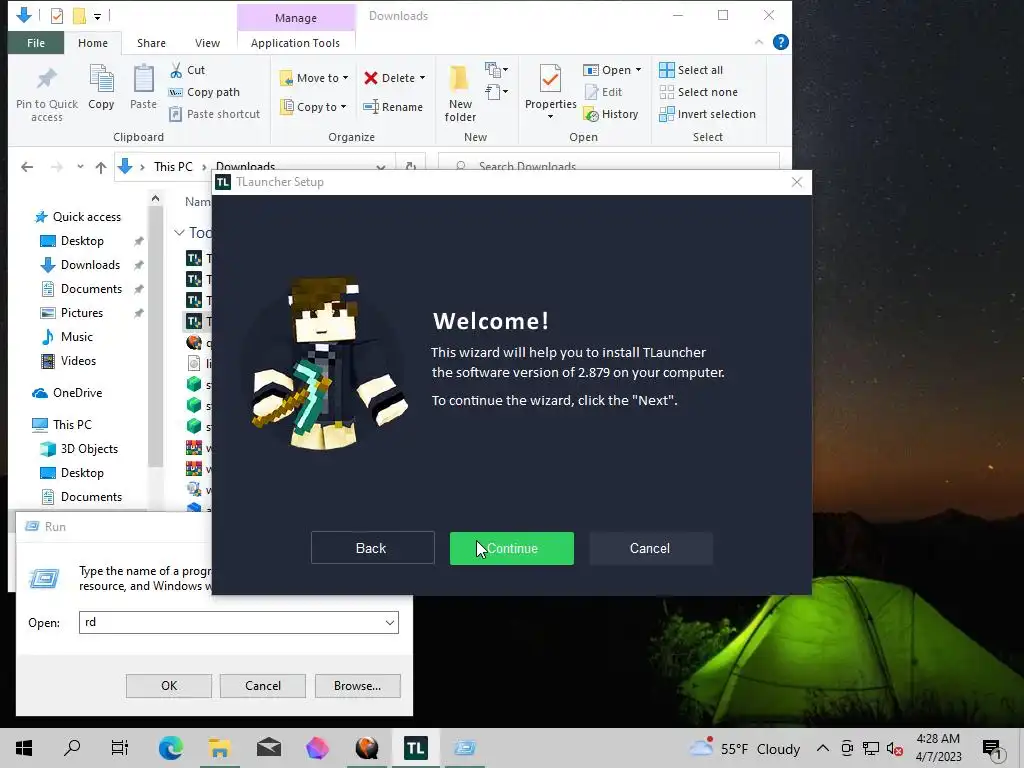Click the Cut scissors icon
The image size is (1024, 768).
176,70
